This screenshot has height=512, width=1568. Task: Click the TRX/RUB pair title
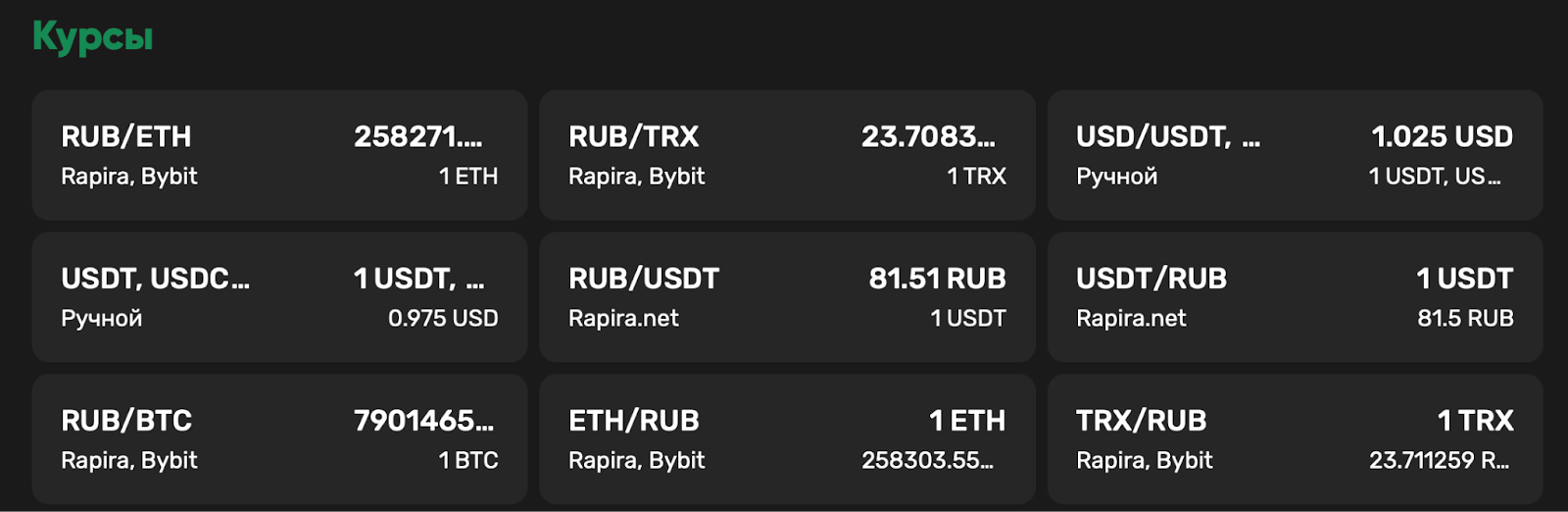click(x=1141, y=421)
